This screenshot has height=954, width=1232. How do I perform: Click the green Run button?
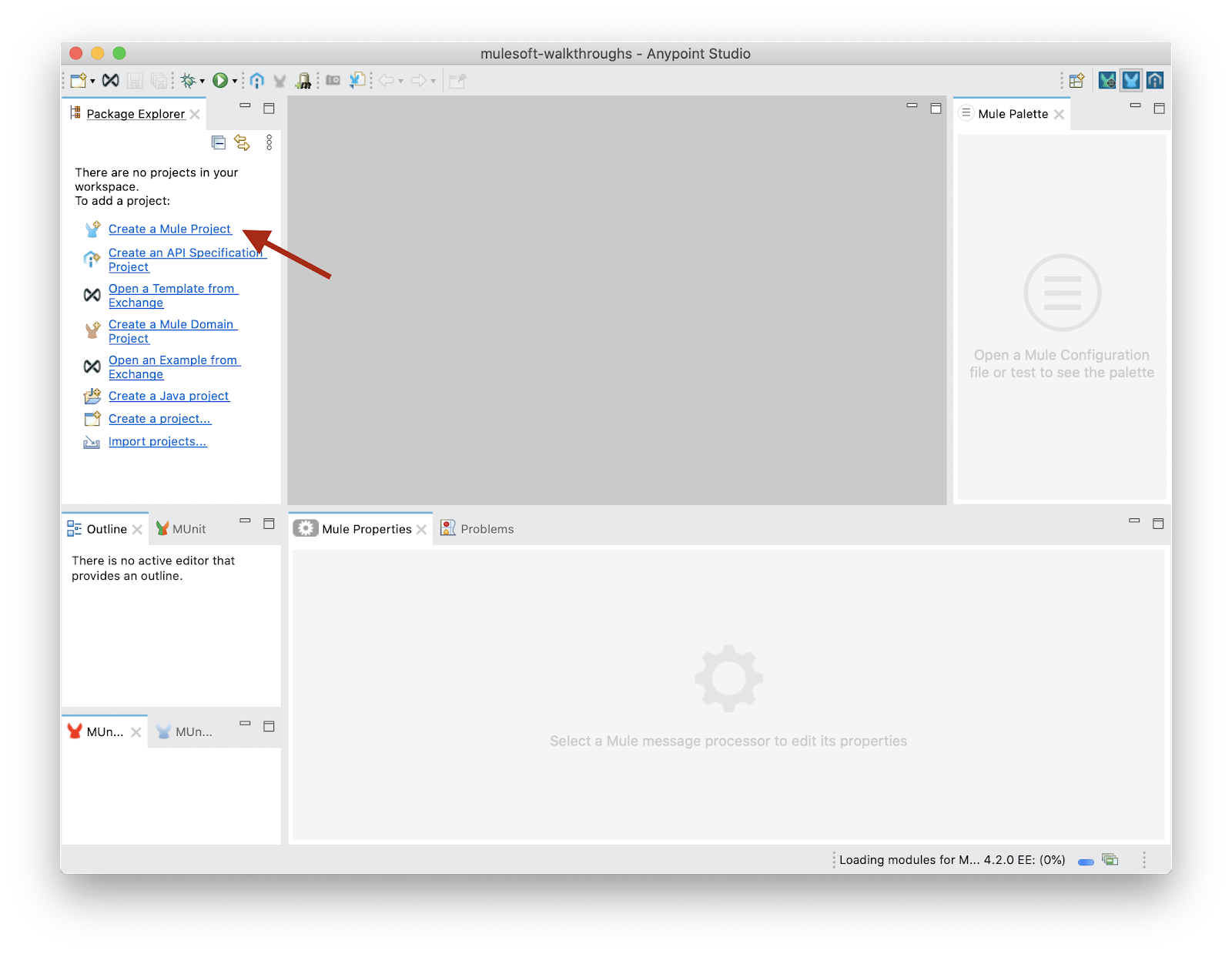(x=220, y=81)
